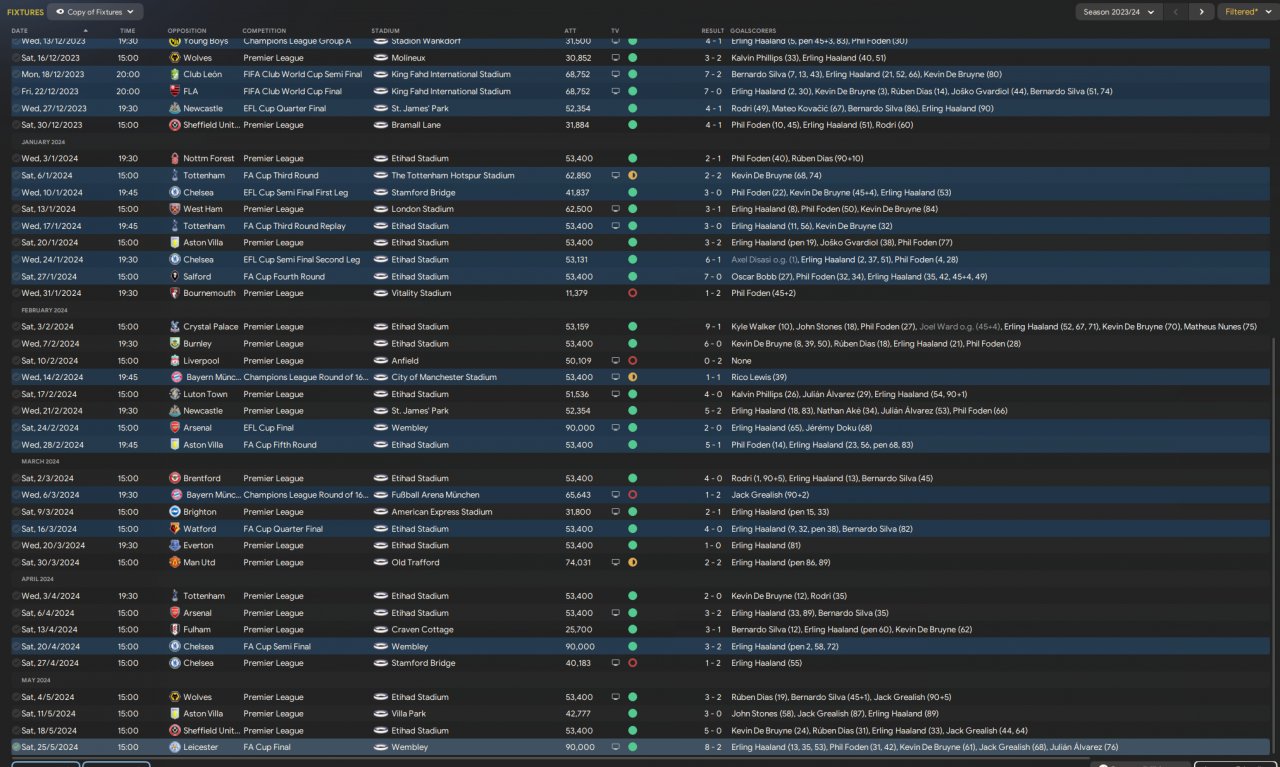This screenshot has height=767, width=1280.
Task: Click the Crystal Palace club badge
Action: point(175,327)
